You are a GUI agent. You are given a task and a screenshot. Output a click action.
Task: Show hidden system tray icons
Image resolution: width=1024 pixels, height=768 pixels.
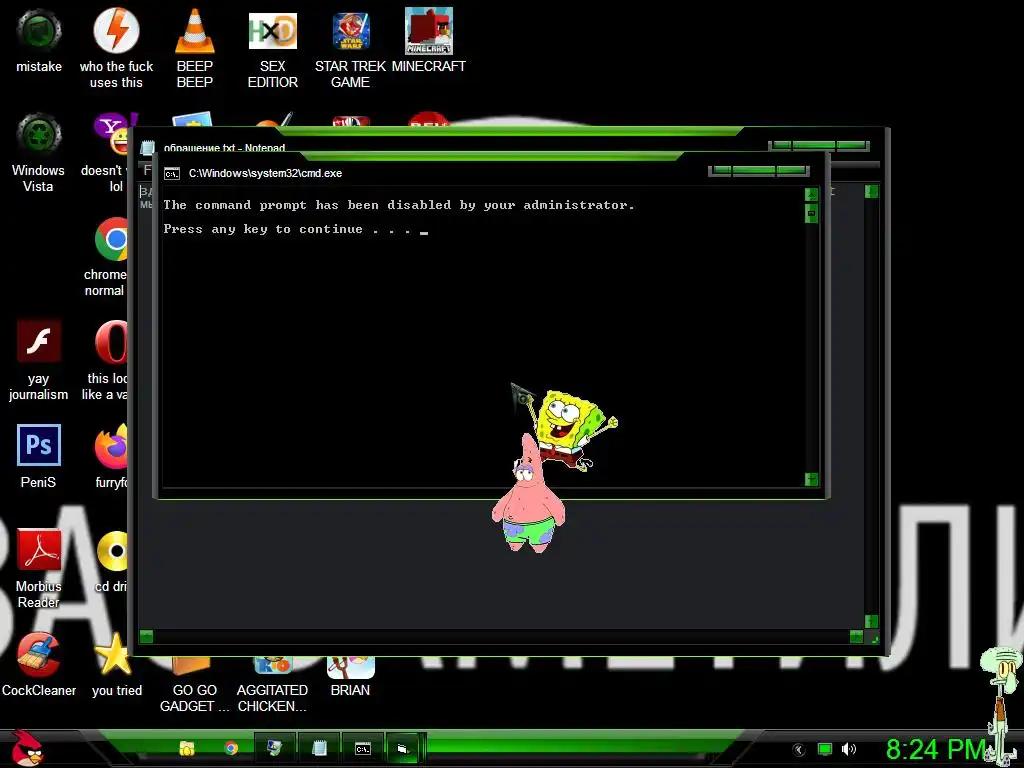point(799,750)
